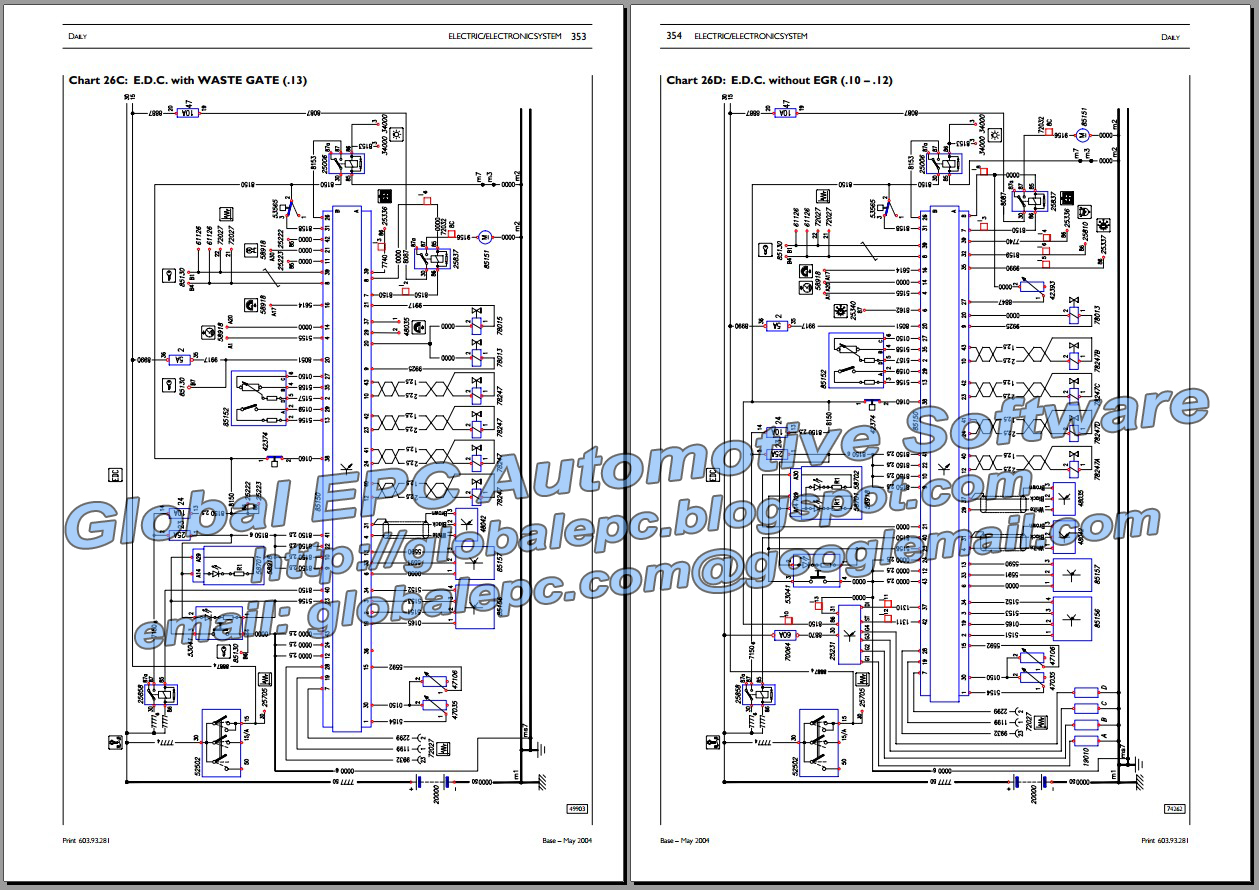Screen dimensions: 1259x890
Task: Click the ground symbol beside m1
Action: pos(542,782)
